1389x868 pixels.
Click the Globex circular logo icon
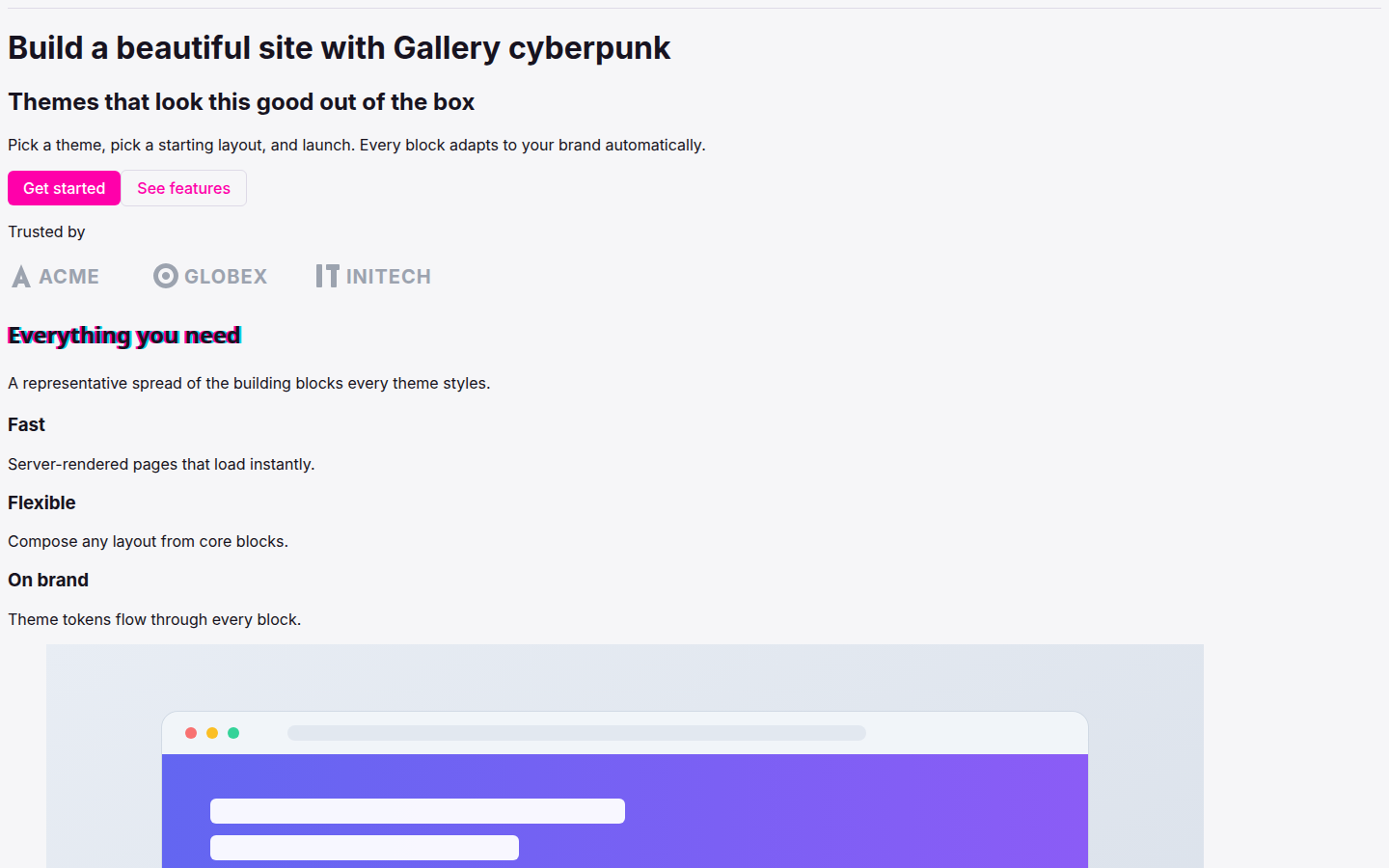pyautogui.click(x=166, y=277)
